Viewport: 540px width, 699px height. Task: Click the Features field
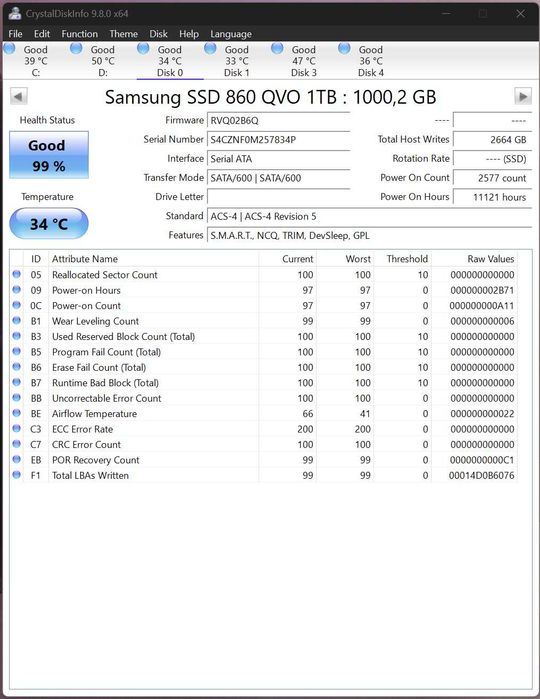pos(370,235)
